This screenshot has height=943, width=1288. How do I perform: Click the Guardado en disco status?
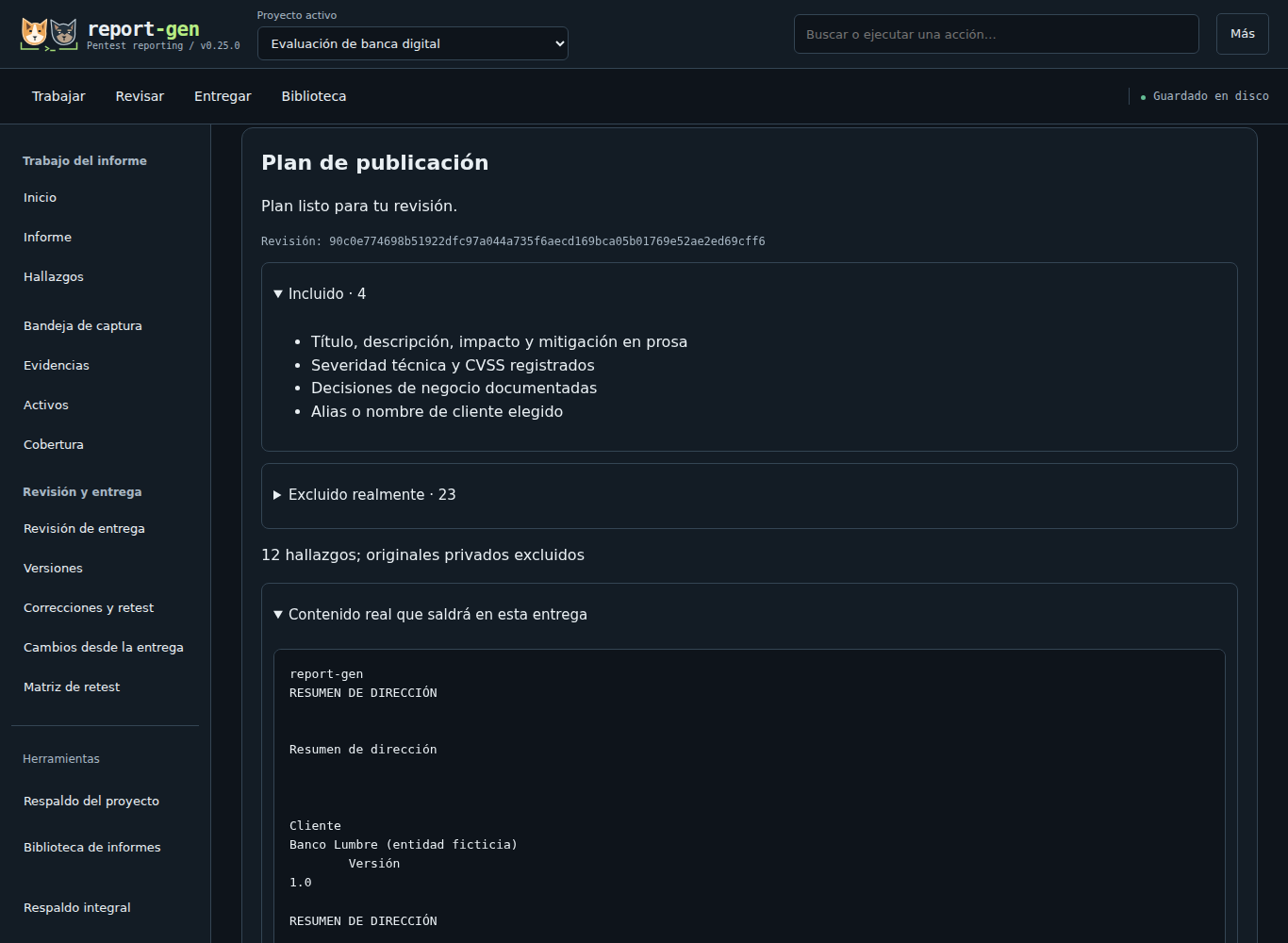(1205, 96)
